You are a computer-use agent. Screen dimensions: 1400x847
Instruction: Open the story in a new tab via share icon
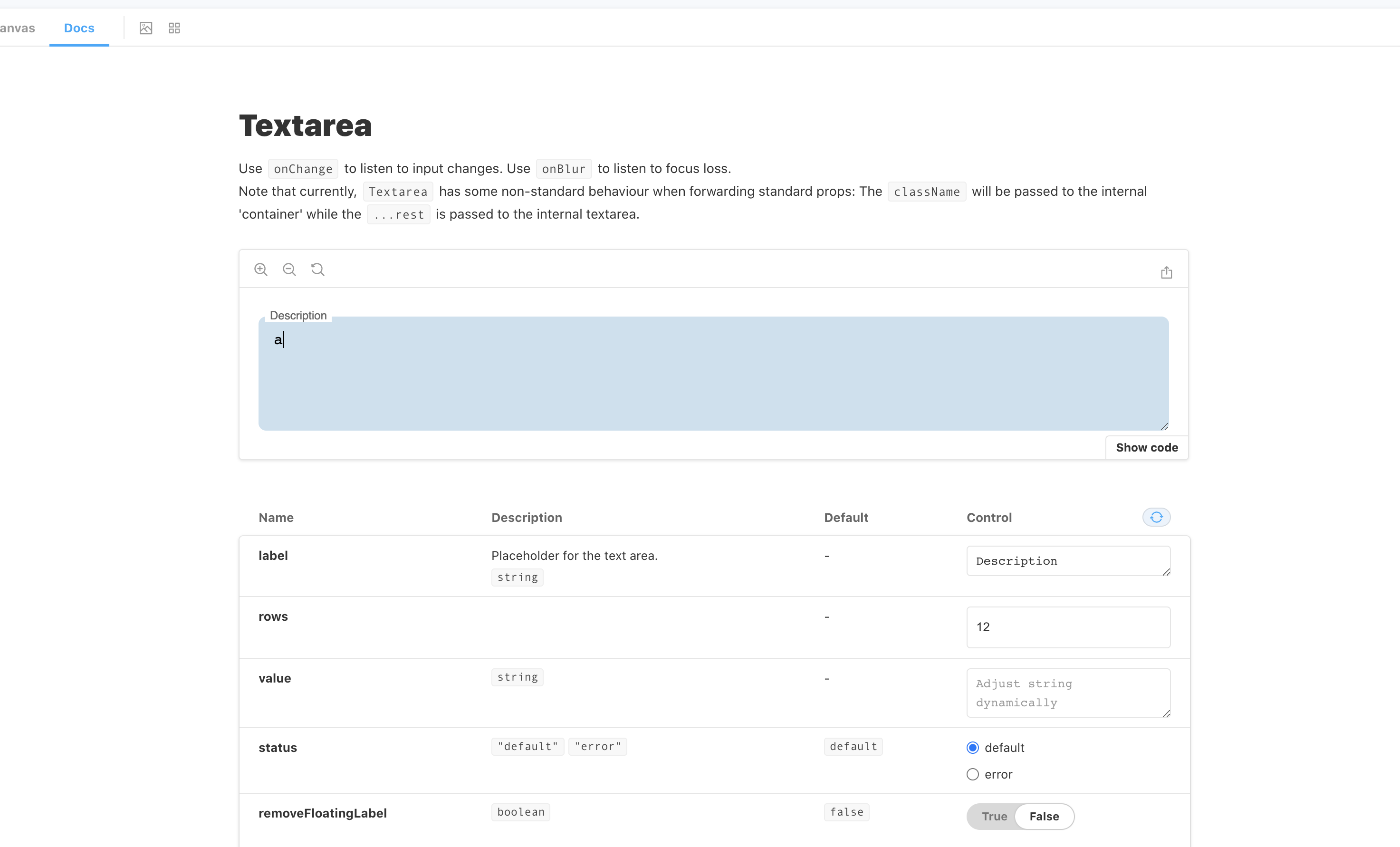click(1167, 272)
